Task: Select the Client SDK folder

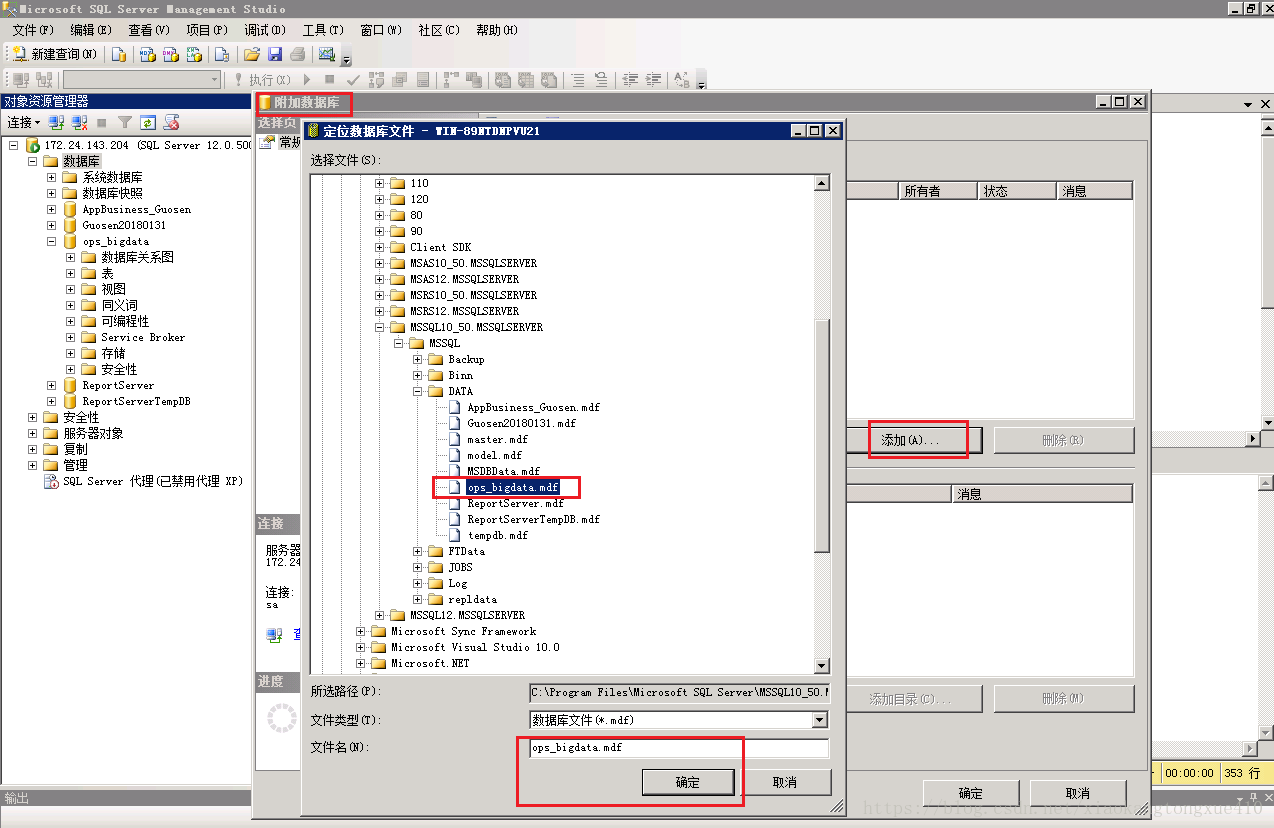Action: point(440,247)
